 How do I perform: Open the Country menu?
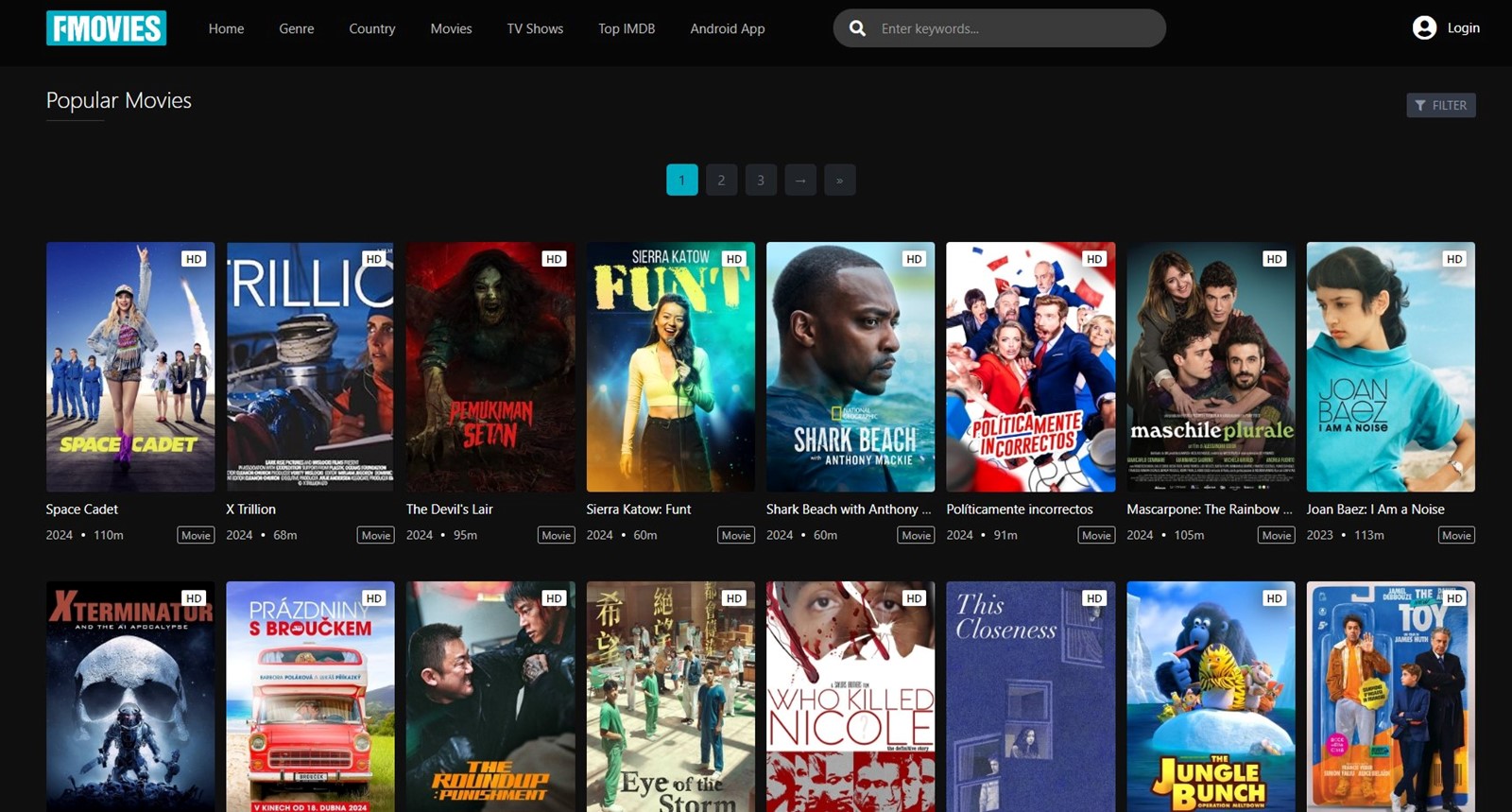point(372,28)
